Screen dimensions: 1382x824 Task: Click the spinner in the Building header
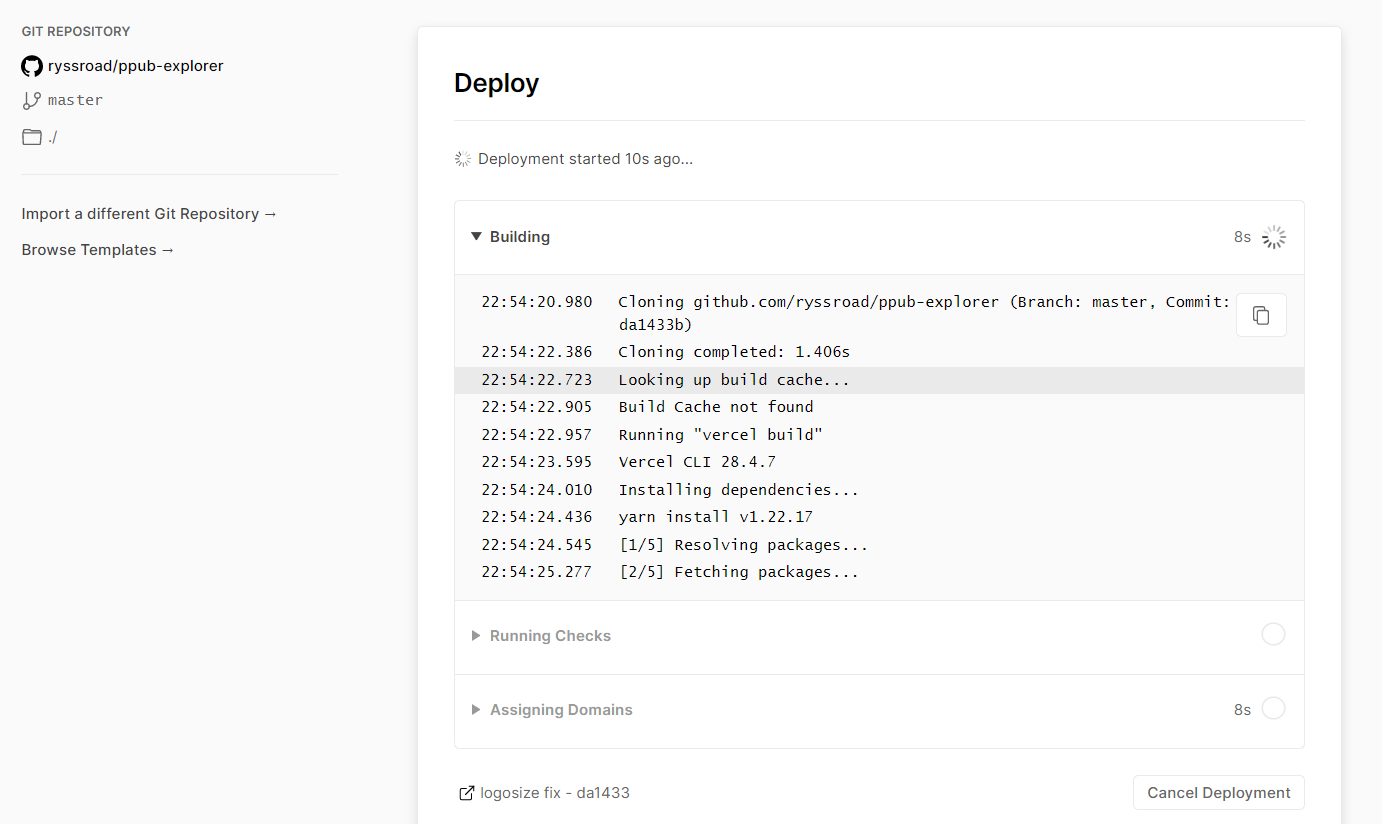pos(1273,237)
